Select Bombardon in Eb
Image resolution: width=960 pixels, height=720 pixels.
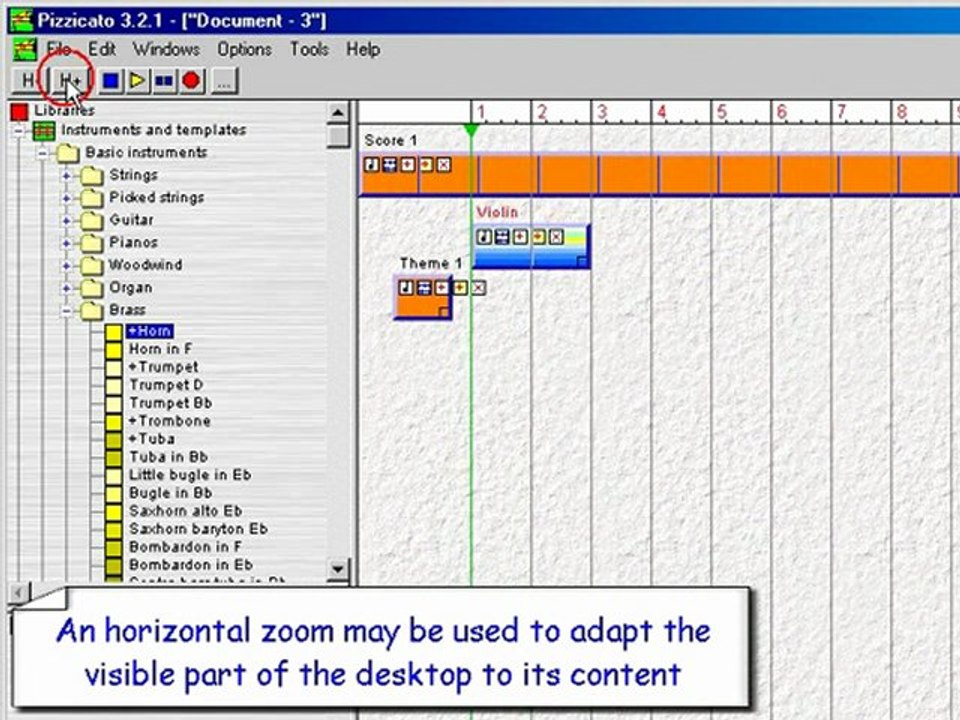[x=190, y=565]
